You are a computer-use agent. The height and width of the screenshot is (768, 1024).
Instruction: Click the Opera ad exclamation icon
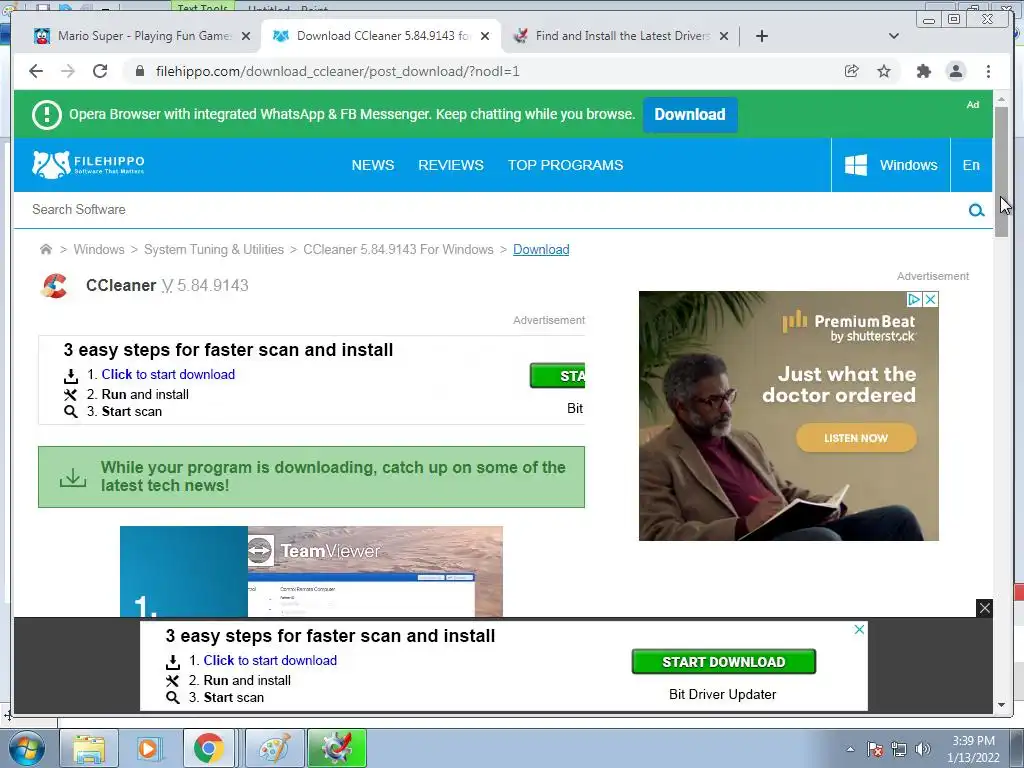tap(46, 114)
